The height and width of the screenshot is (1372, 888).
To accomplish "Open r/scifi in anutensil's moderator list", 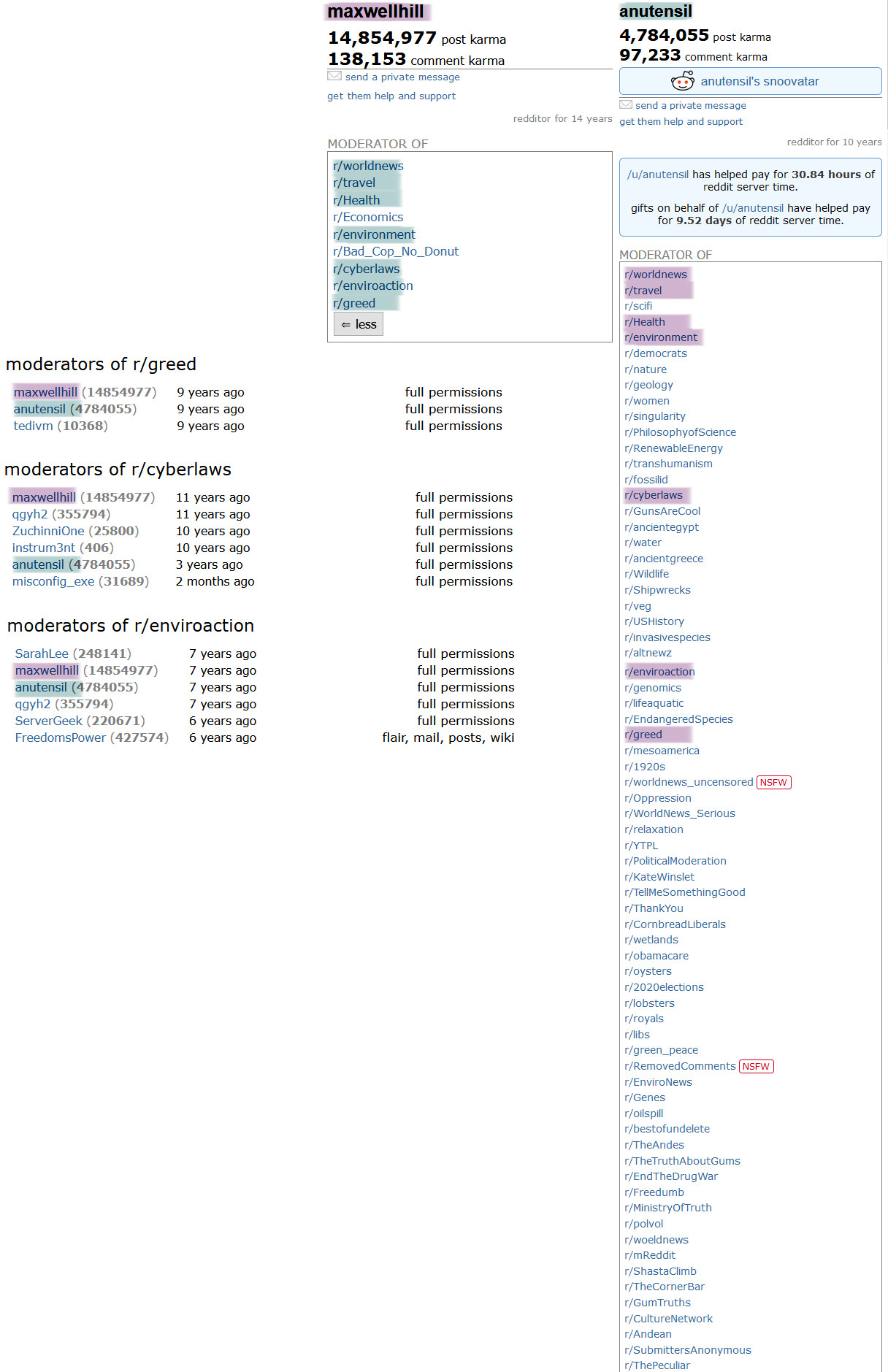I will pyautogui.click(x=638, y=306).
